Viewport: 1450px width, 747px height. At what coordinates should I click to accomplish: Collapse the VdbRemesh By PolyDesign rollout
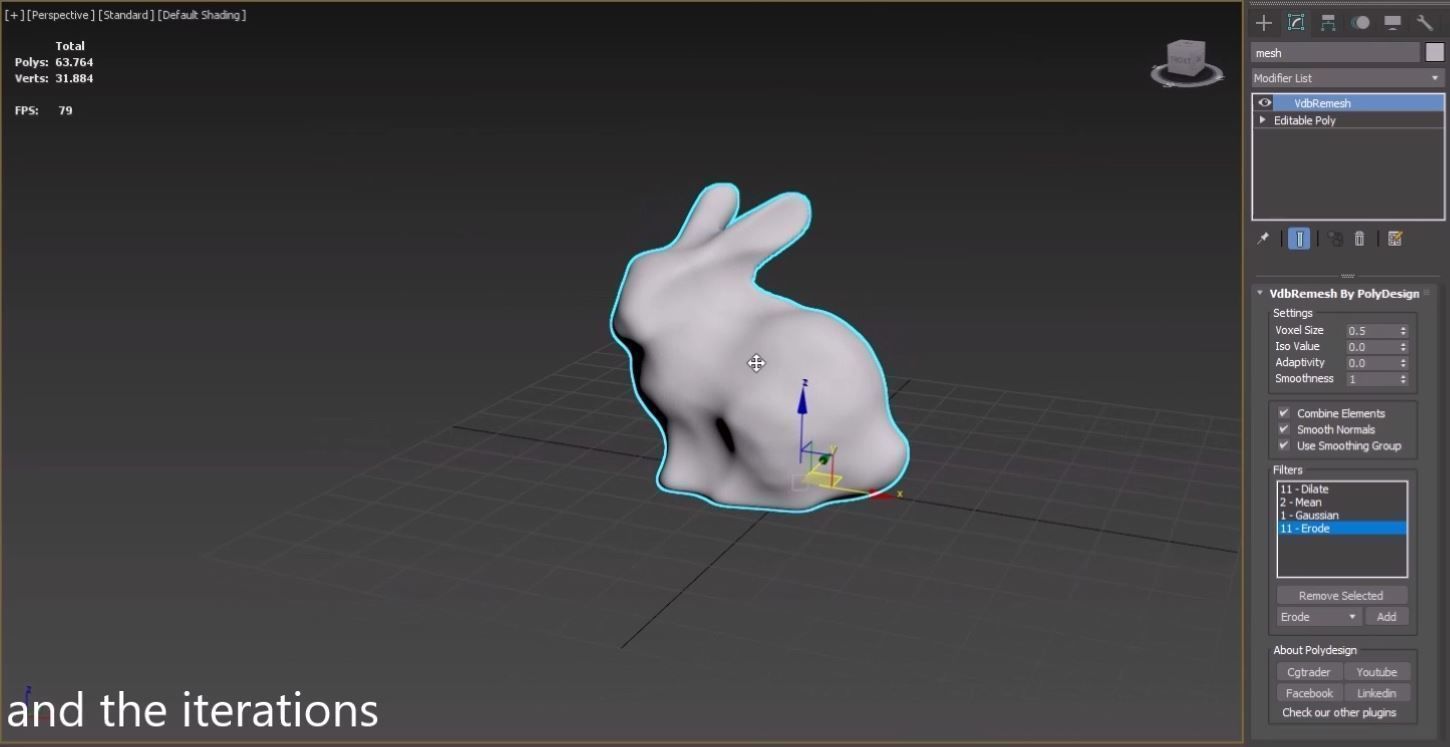[x=1260, y=294]
